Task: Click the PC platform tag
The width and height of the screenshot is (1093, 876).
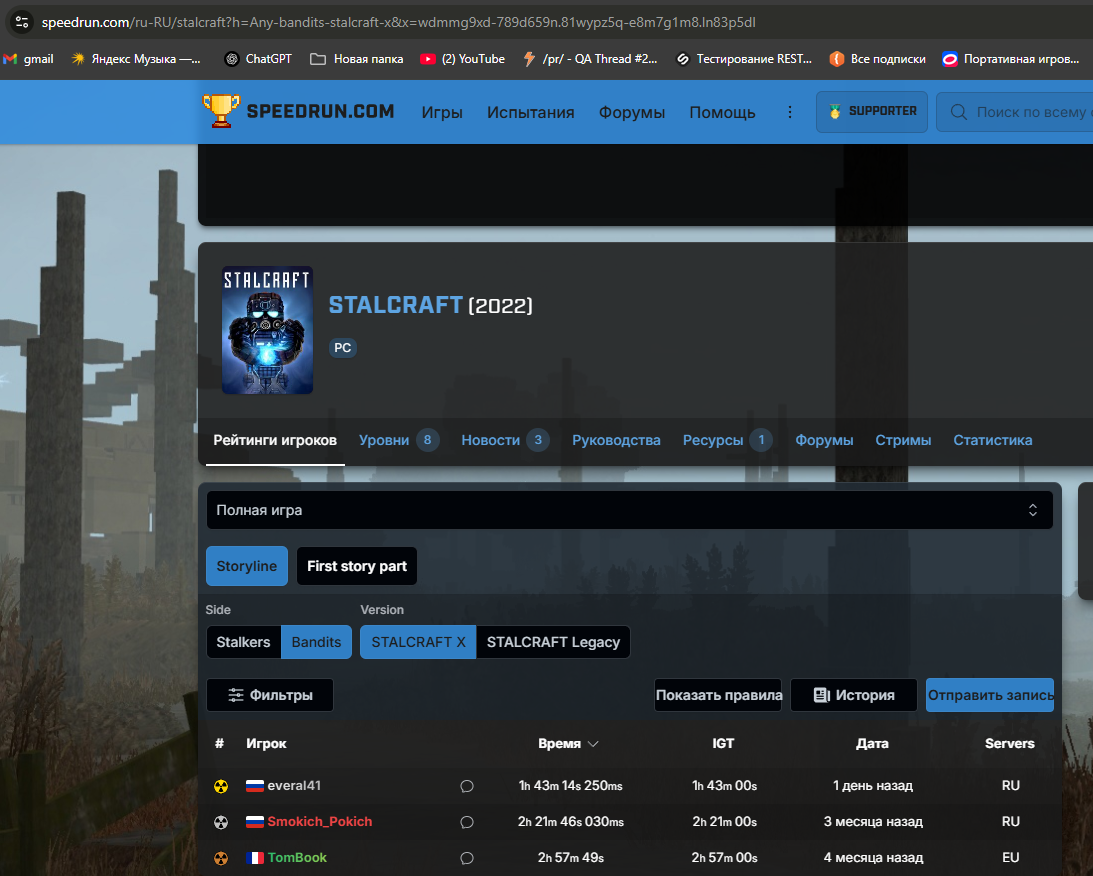Action: point(342,348)
